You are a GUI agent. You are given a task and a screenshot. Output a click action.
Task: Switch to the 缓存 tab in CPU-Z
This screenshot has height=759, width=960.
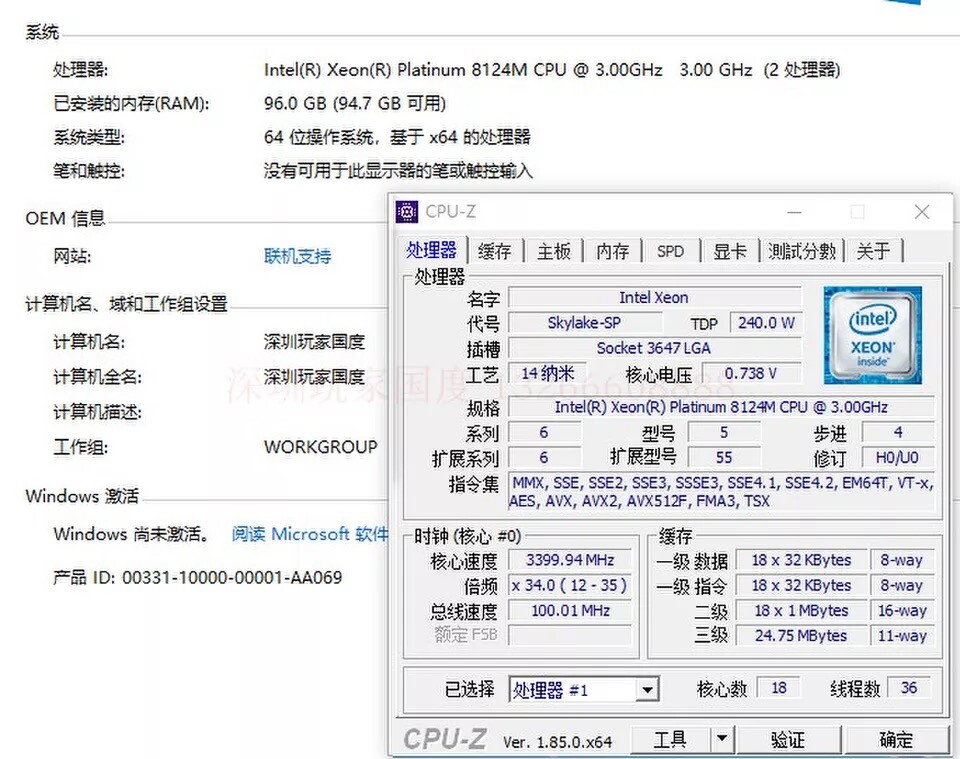pos(494,252)
